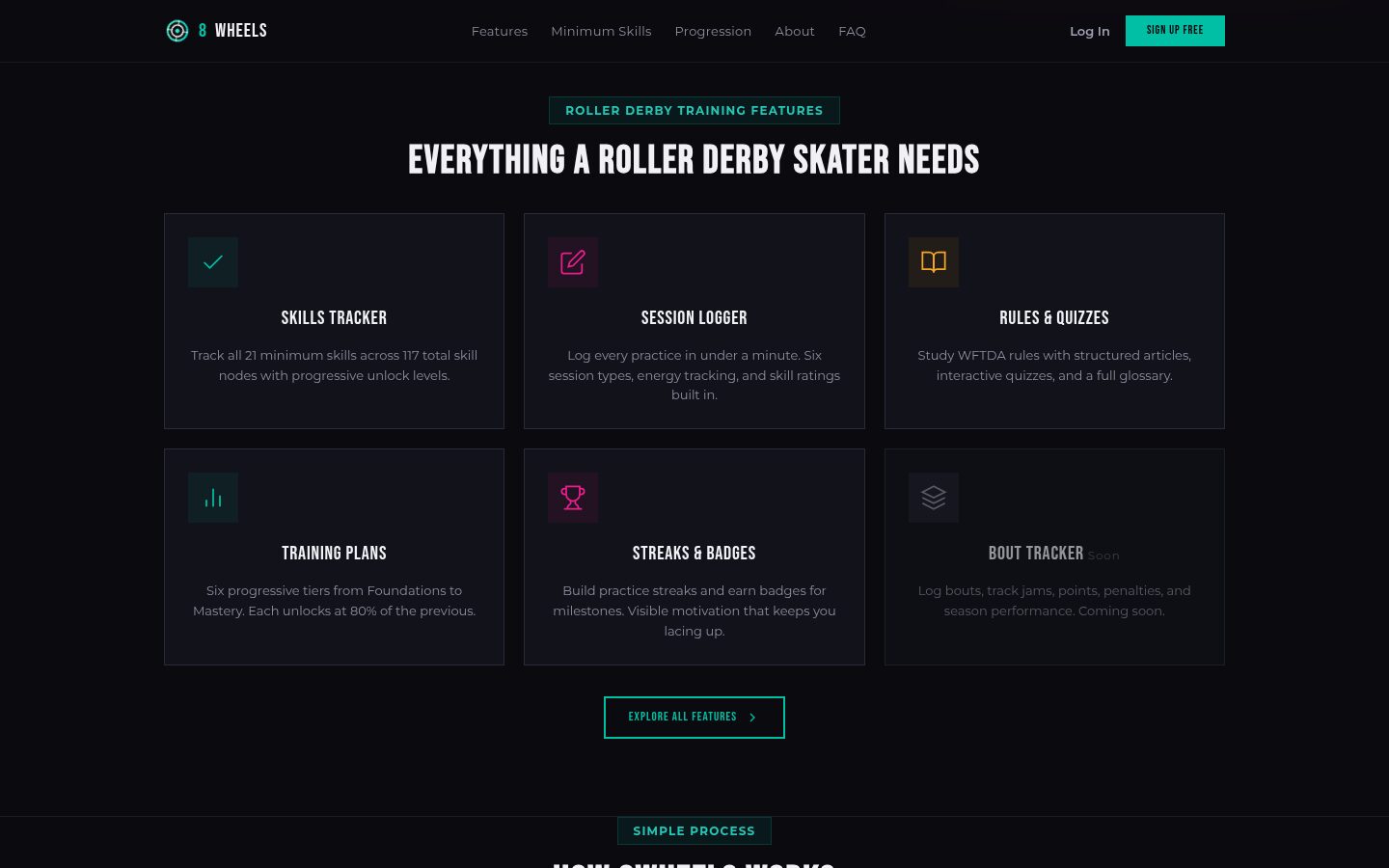1389x868 pixels.
Task: Click the Skills Tracker checkmark icon
Action: [x=213, y=262]
